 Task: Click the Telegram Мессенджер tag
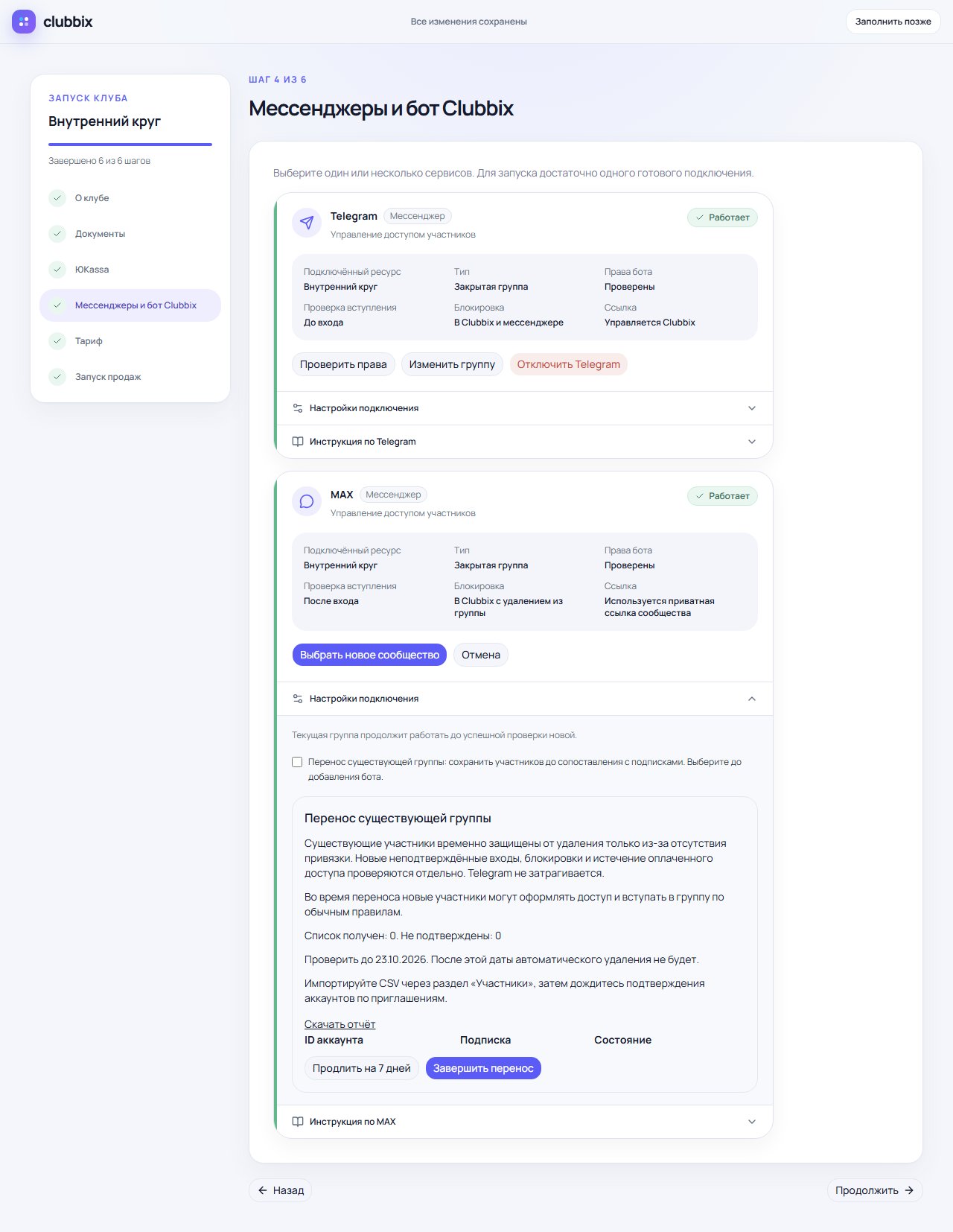(x=418, y=216)
